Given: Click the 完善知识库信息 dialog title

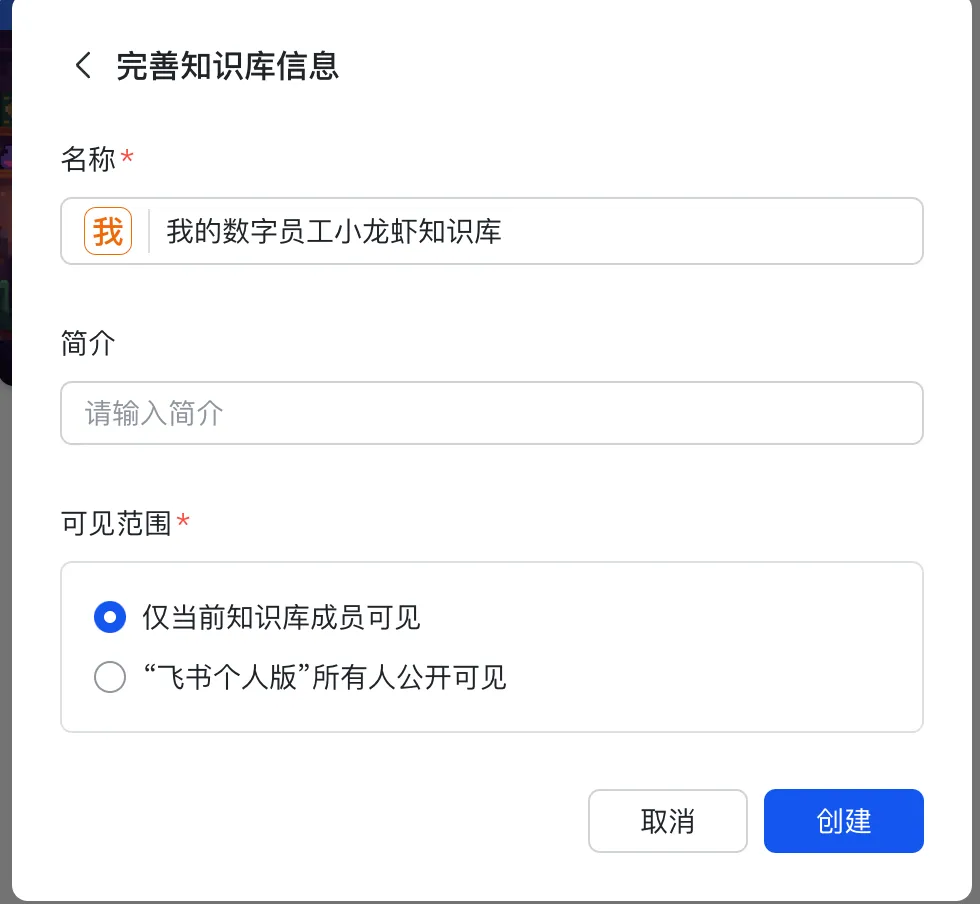Looking at the screenshot, I should point(228,66).
